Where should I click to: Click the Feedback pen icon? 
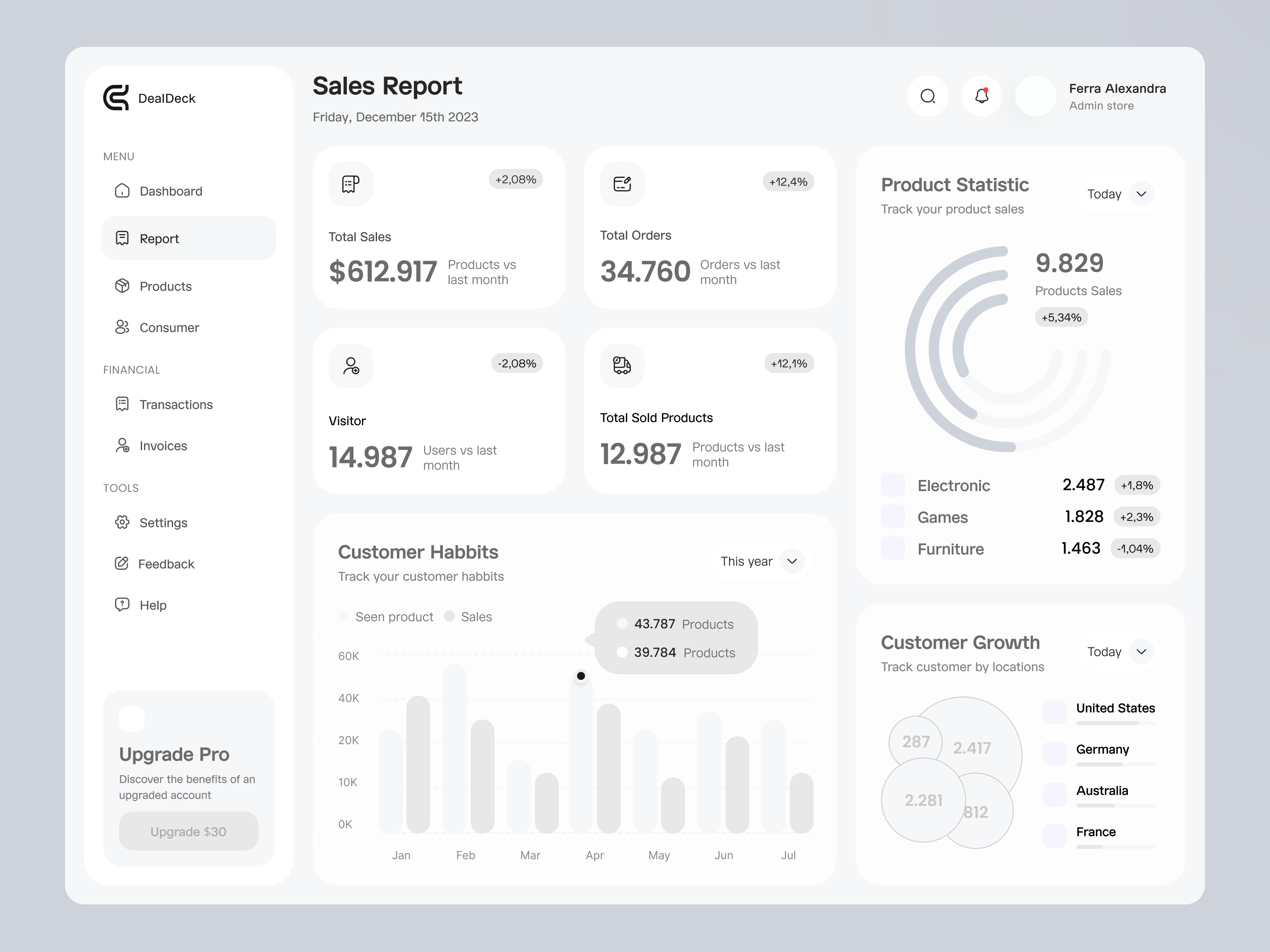[x=122, y=564]
